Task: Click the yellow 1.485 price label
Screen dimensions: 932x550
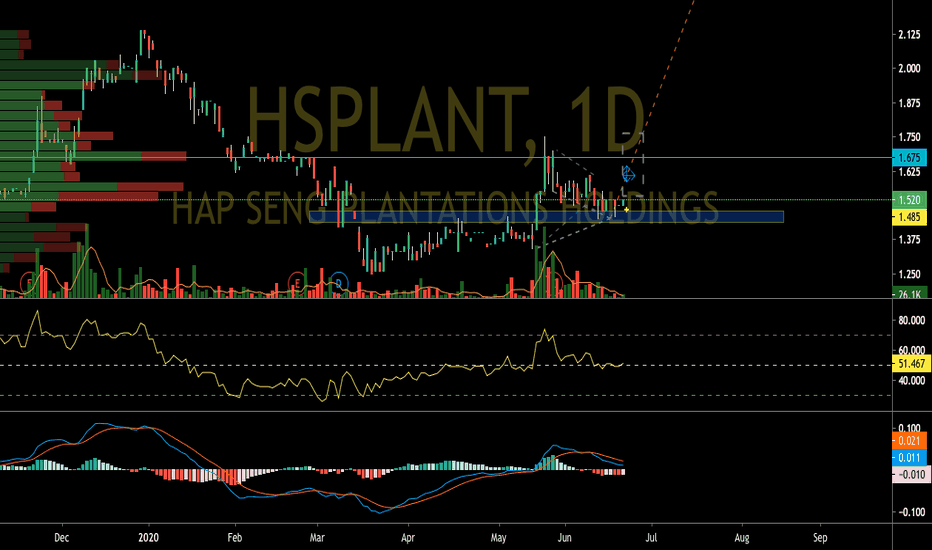Action: [x=909, y=217]
